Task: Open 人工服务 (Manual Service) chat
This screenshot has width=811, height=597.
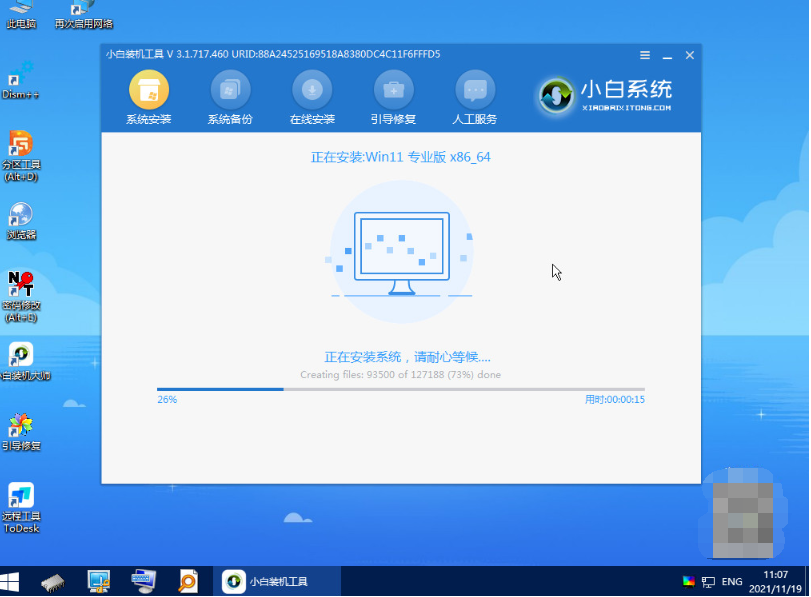Action: click(475, 91)
